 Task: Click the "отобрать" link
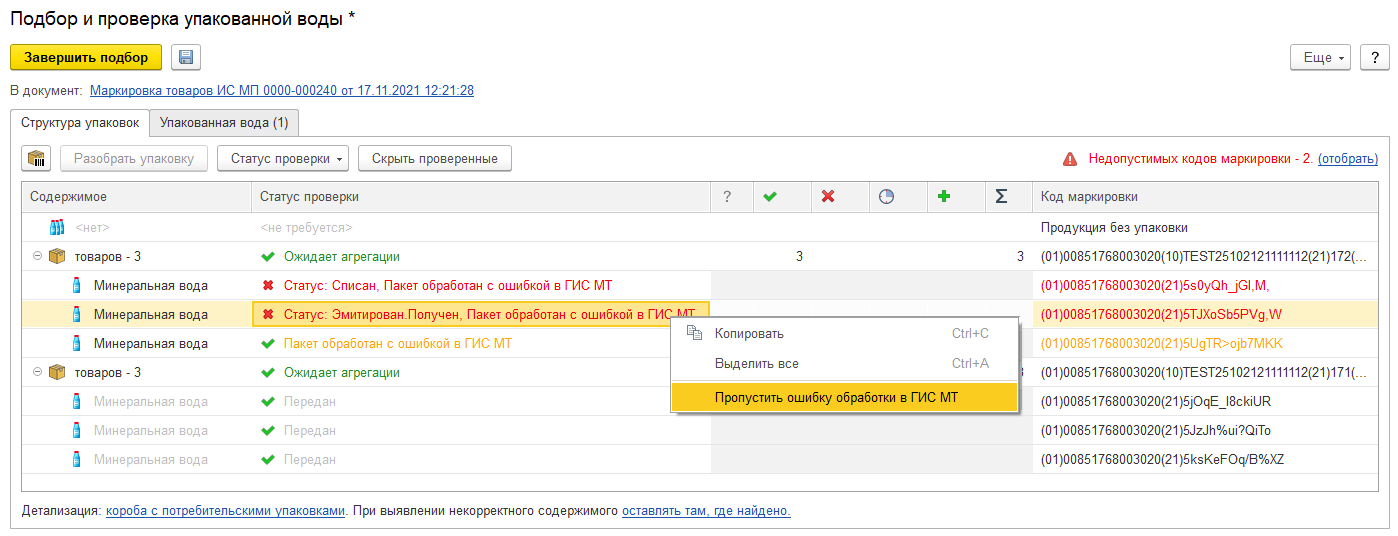pos(1348,159)
